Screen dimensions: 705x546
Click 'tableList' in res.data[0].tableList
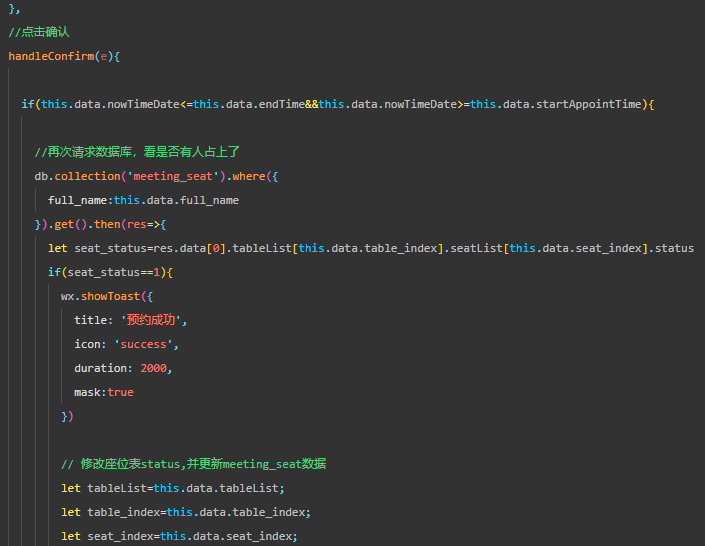pos(262,248)
